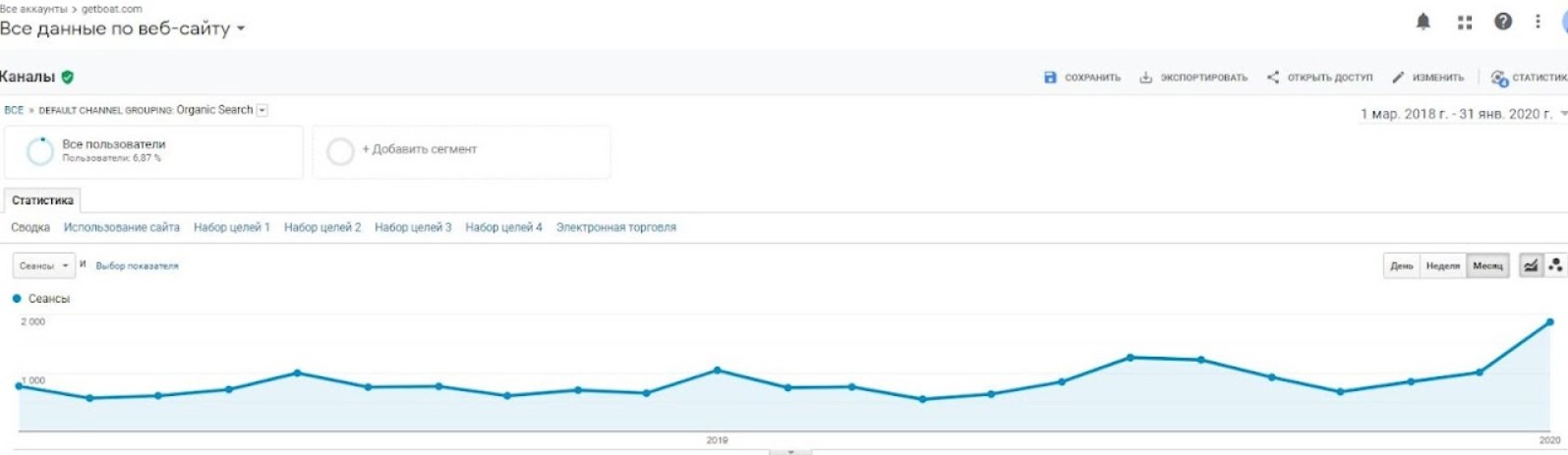Open the help question mark icon
The height and width of the screenshot is (455, 1568).
(x=1503, y=21)
